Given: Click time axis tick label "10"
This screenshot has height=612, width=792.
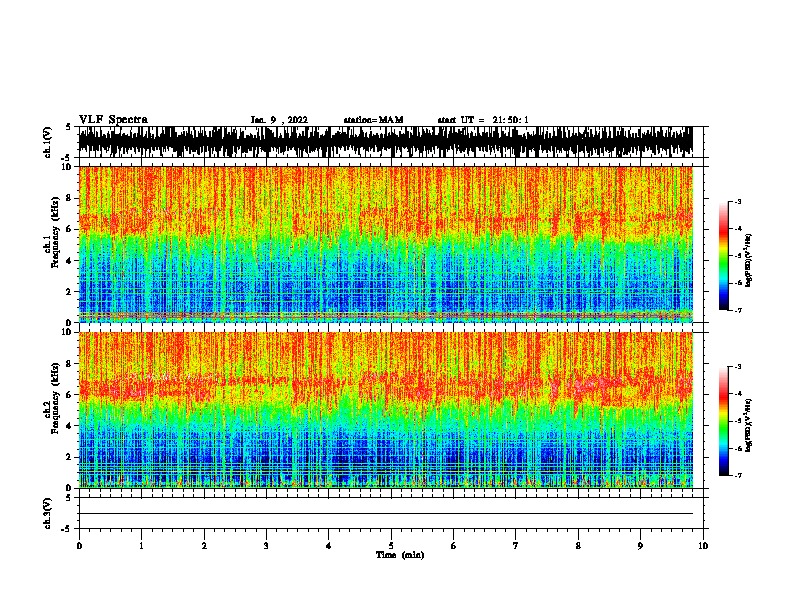Looking at the screenshot, I should tap(703, 546).
